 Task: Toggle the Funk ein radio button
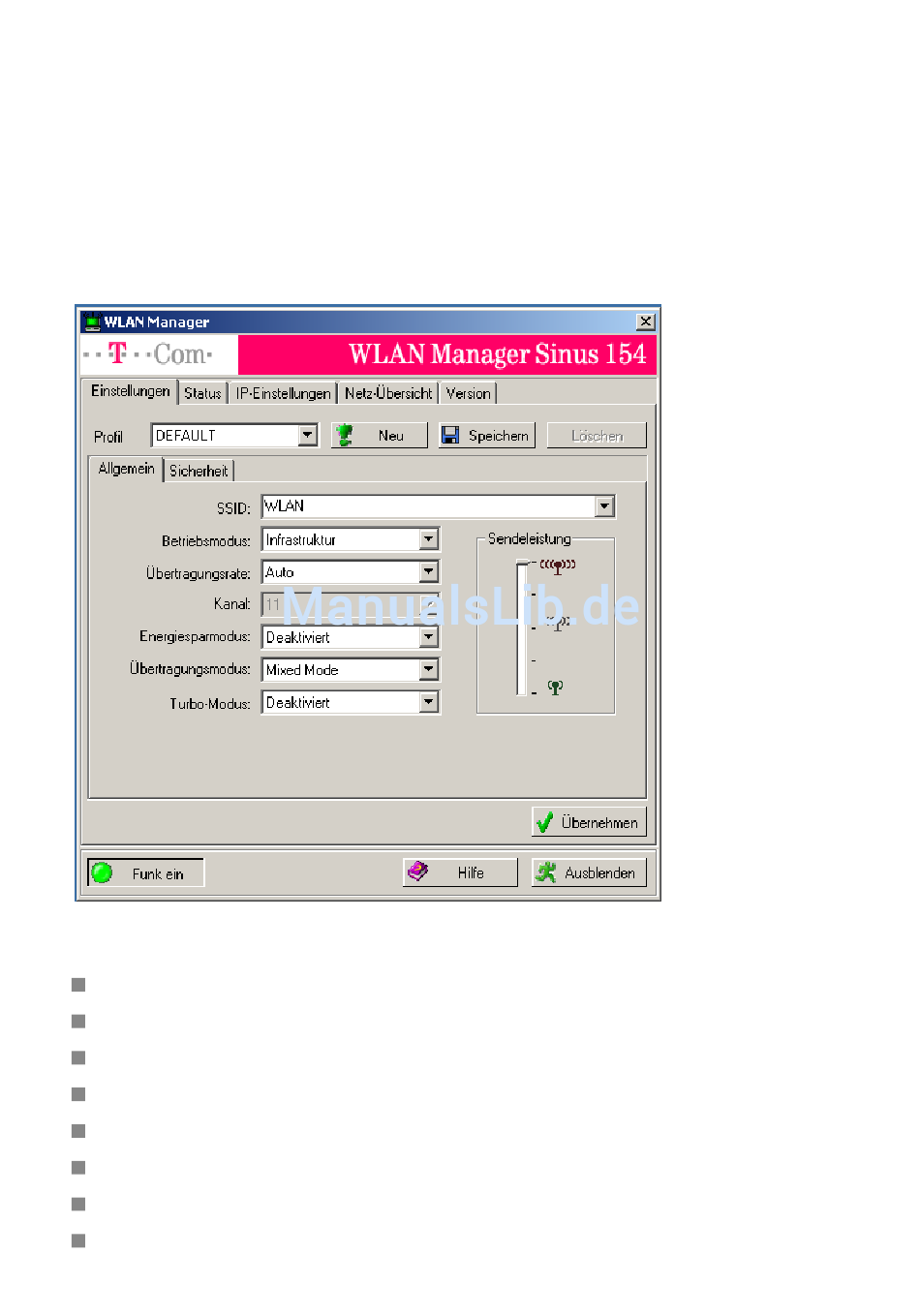pyautogui.click(x=146, y=872)
